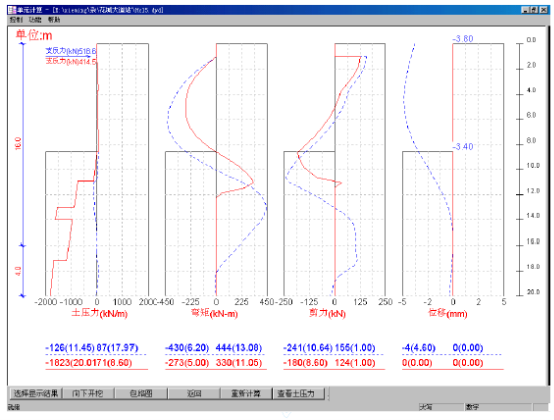Click the 返回 return button

194,393
